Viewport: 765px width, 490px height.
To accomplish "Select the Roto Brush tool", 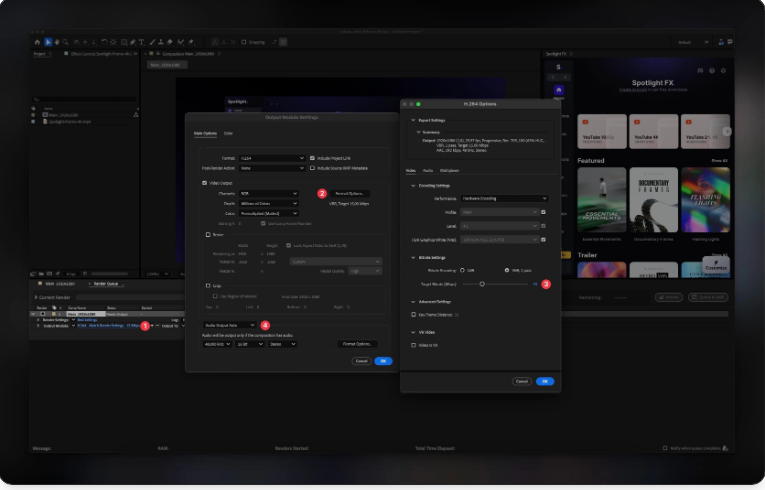I will tap(181, 42).
